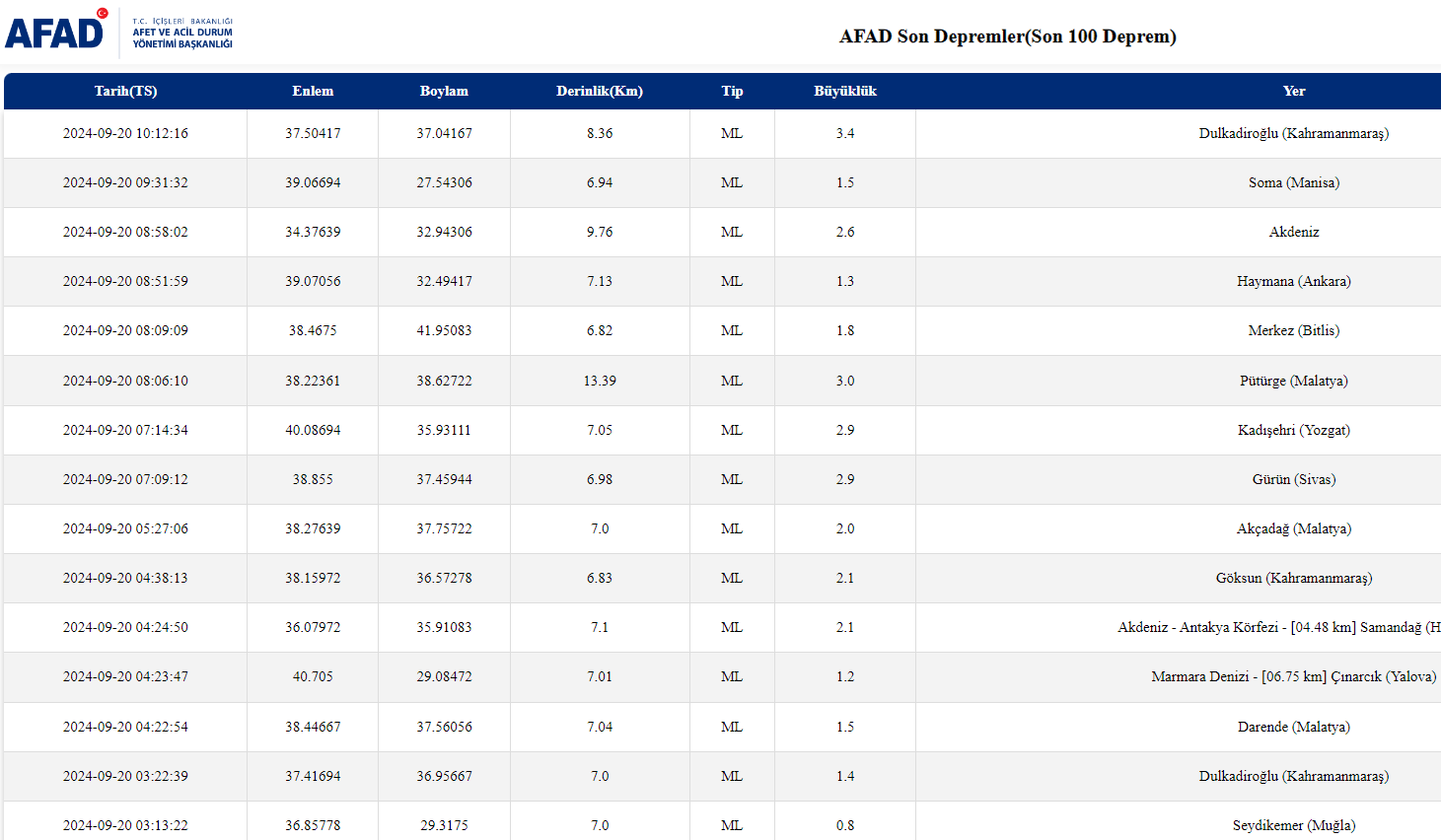Click location Soma (Manisa)
Image resolution: width=1441 pixels, height=840 pixels.
pyautogui.click(x=1294, y=182)
